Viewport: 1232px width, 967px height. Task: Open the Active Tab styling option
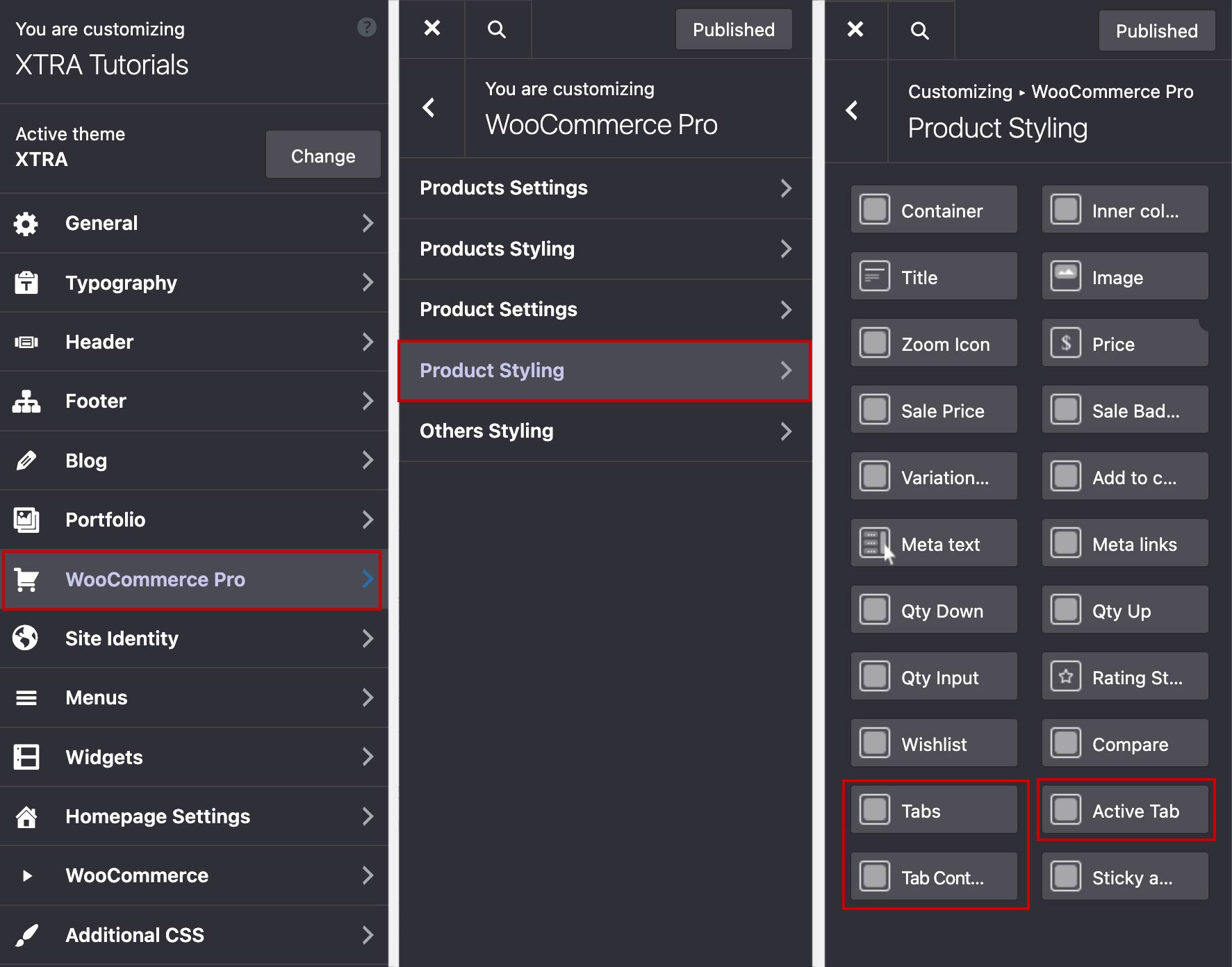coord(1125,811)
